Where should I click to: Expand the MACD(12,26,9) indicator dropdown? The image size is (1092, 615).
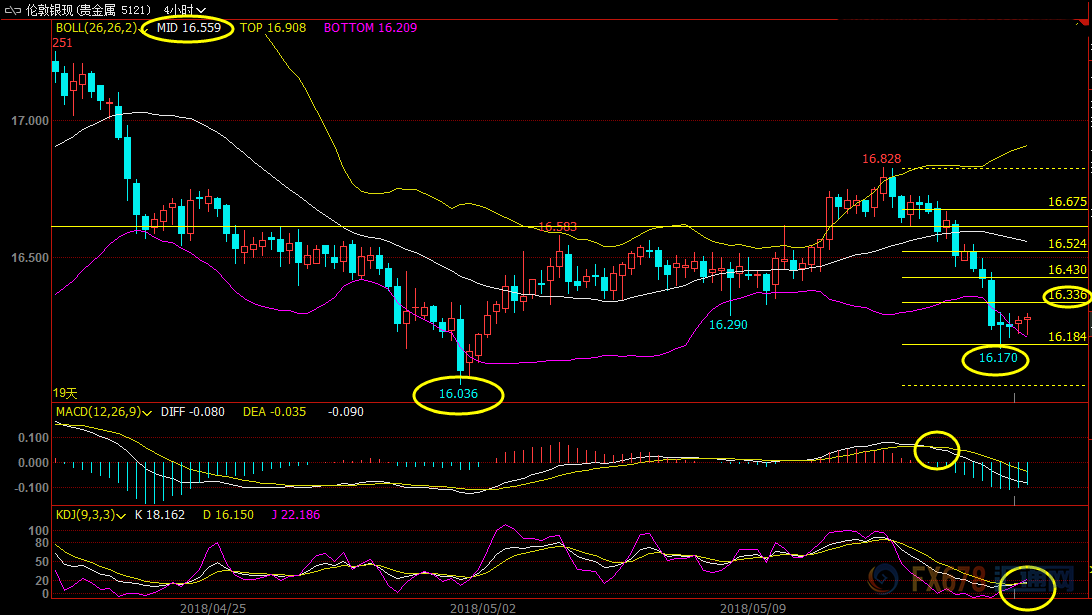point(147,412)
